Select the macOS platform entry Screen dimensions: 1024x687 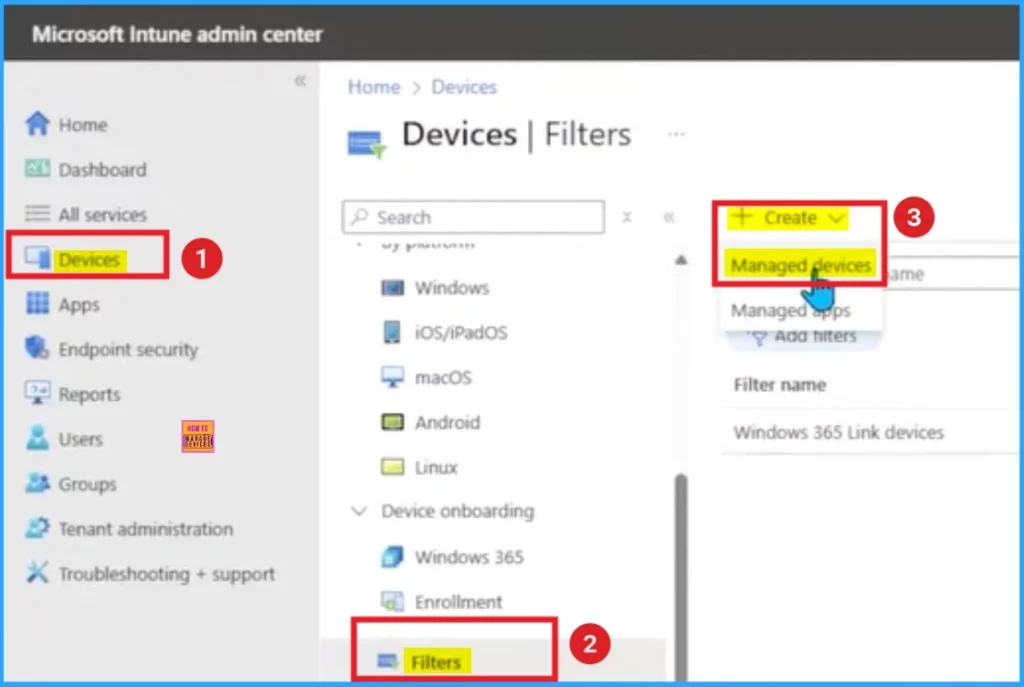(443, 377)
